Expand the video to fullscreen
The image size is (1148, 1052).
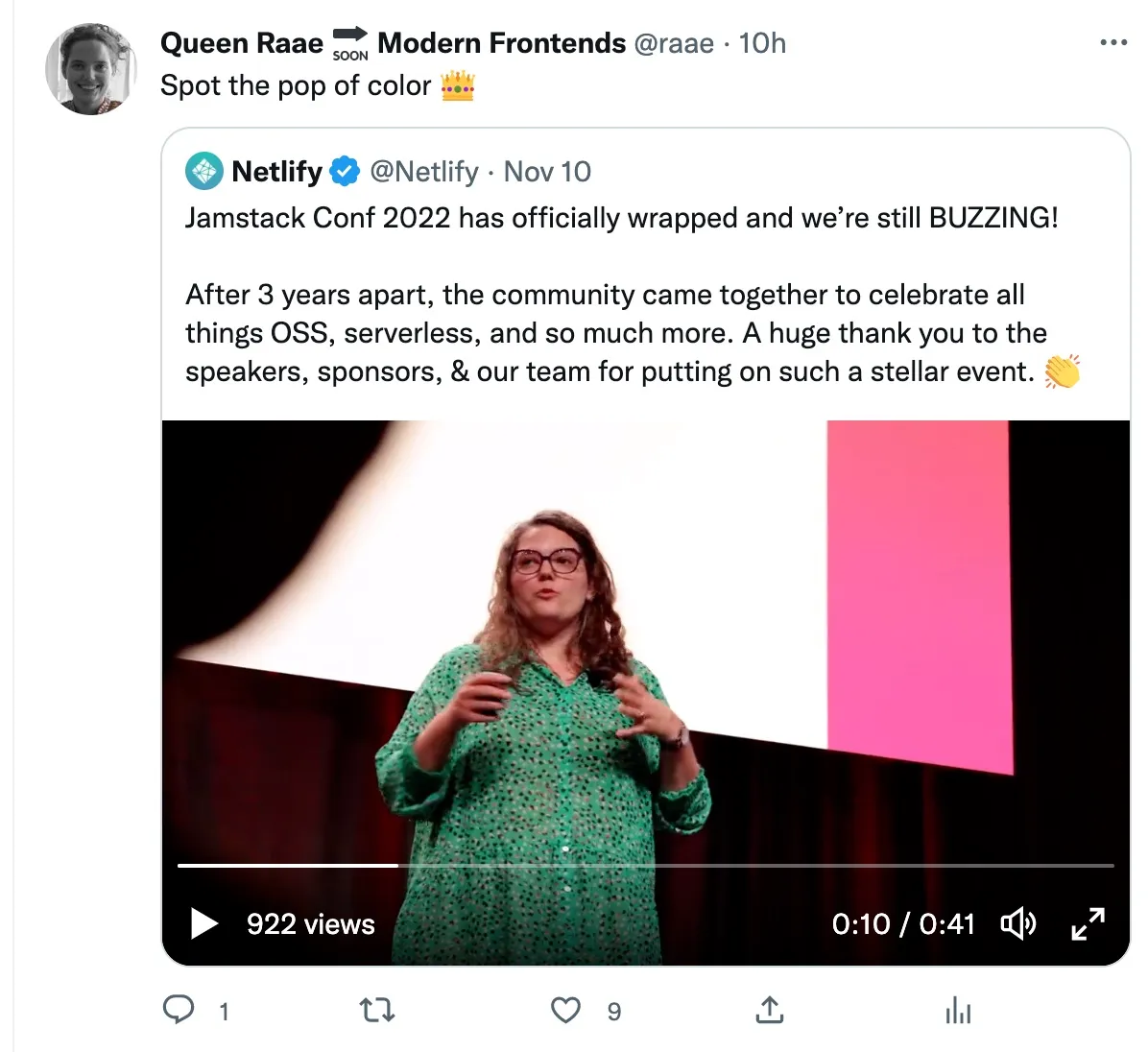point(1088,923)
